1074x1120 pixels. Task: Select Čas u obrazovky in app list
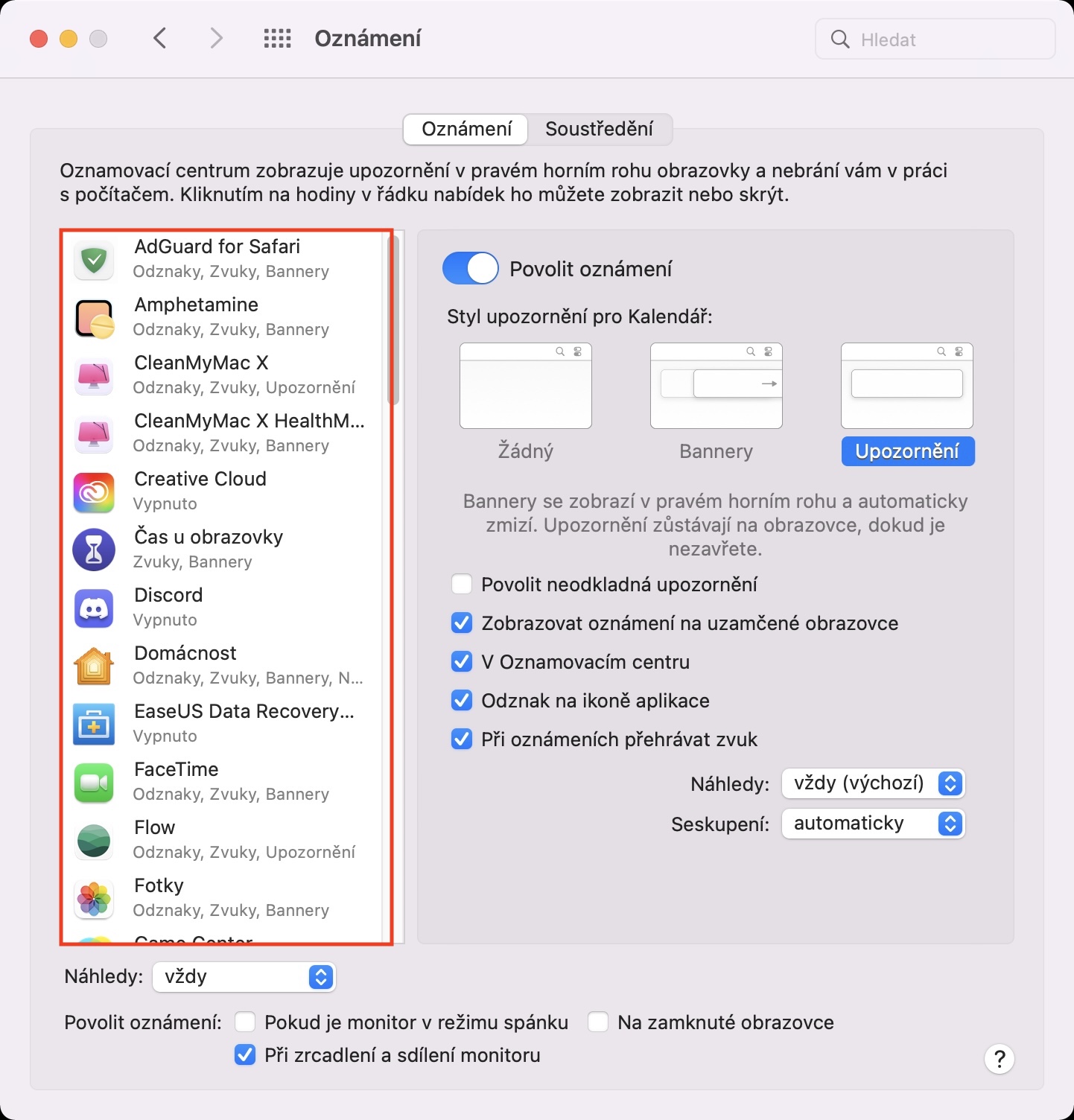coord(222,550)
